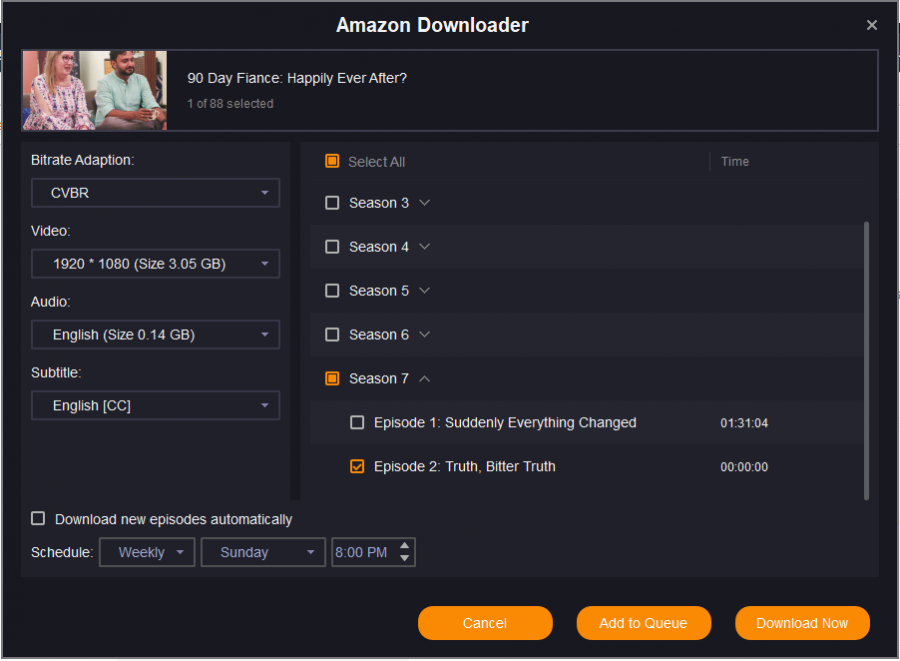Viewport: 900px width, 661px height.
Task: Select the Season 3 label
Action: click(x=379, y=203)
